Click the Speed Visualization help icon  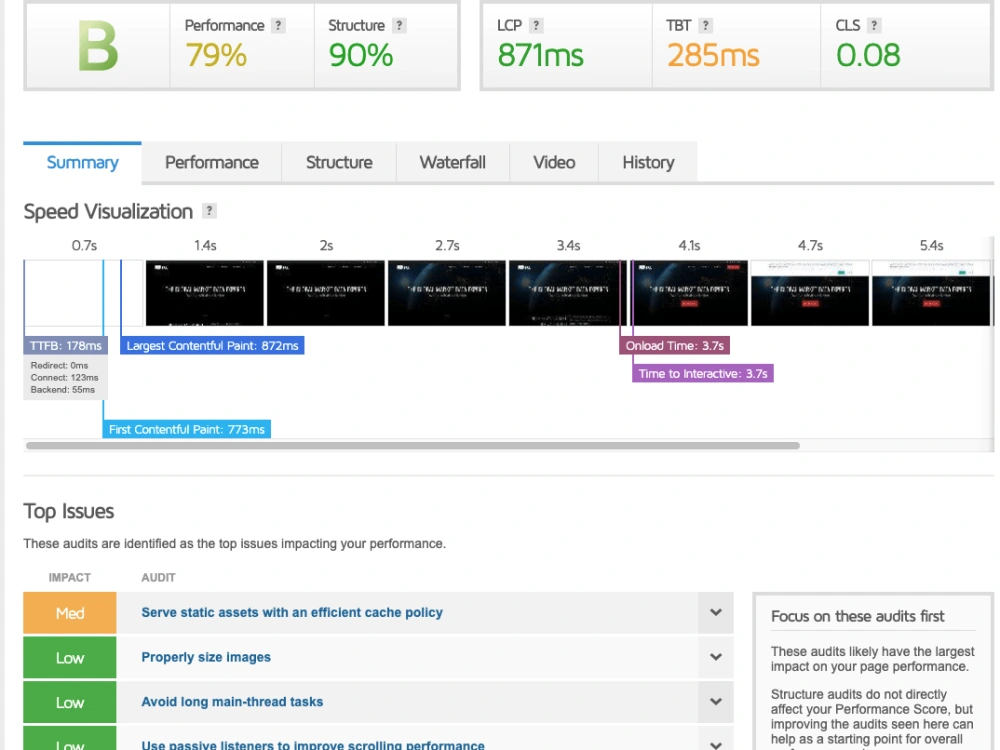[209, 210]
